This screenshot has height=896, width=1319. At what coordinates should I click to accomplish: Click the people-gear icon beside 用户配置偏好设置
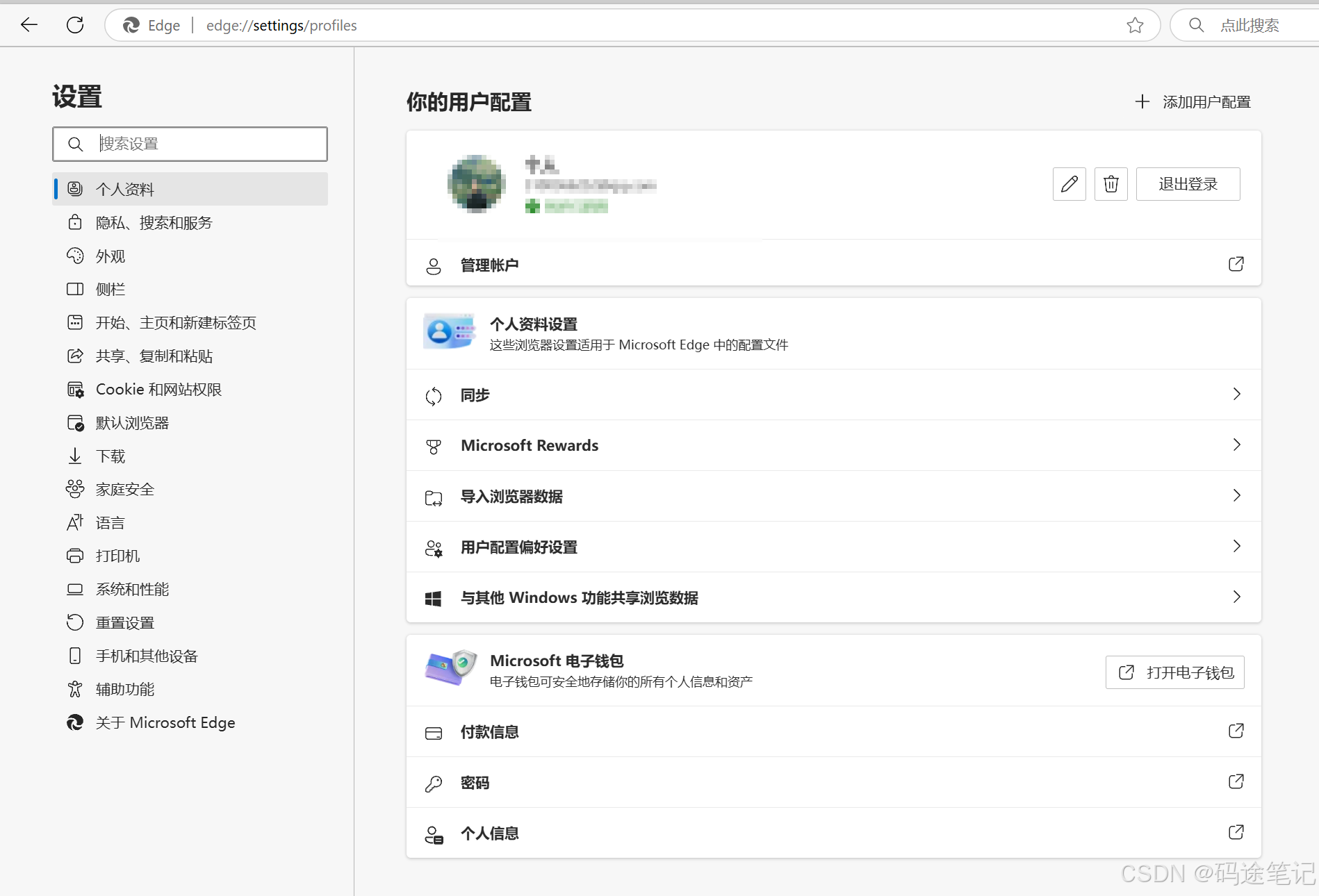[x=434, y=549]
